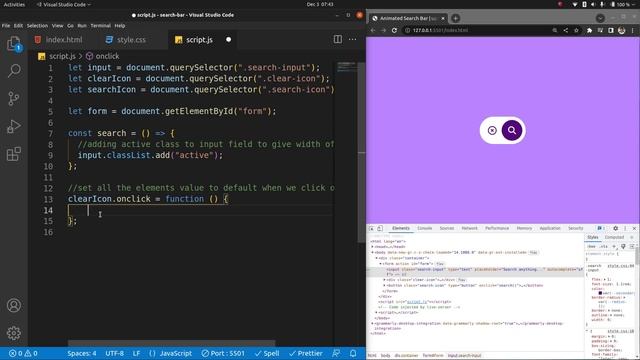Change language mode from JavaScript

[x=176, y=353]
